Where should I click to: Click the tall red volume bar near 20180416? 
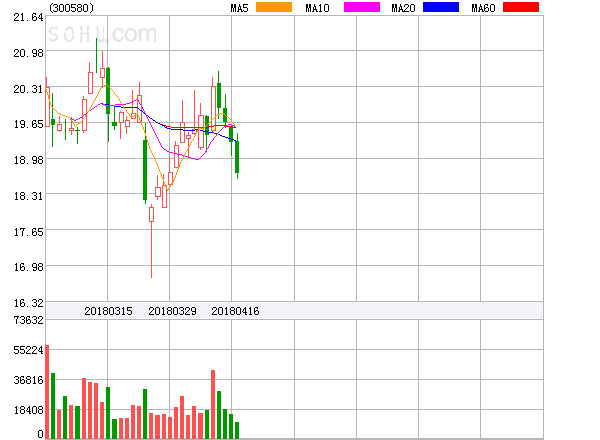213,404
